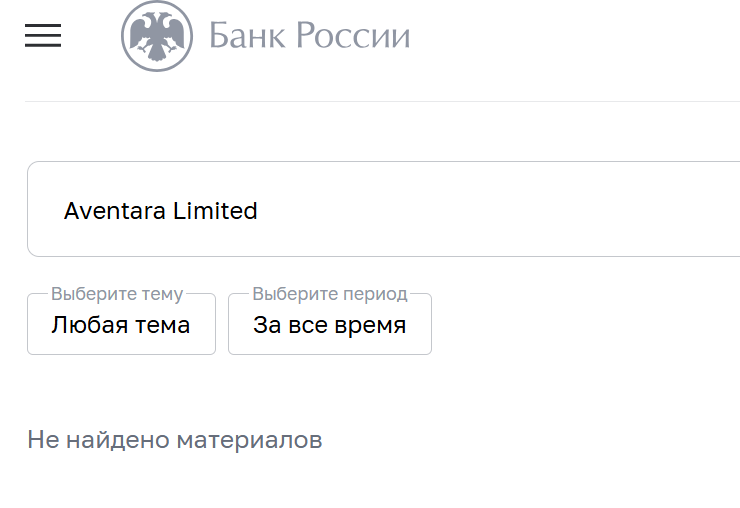
Task: Focus the search field with "Aventara Limited"
Action: click(400, 210)
